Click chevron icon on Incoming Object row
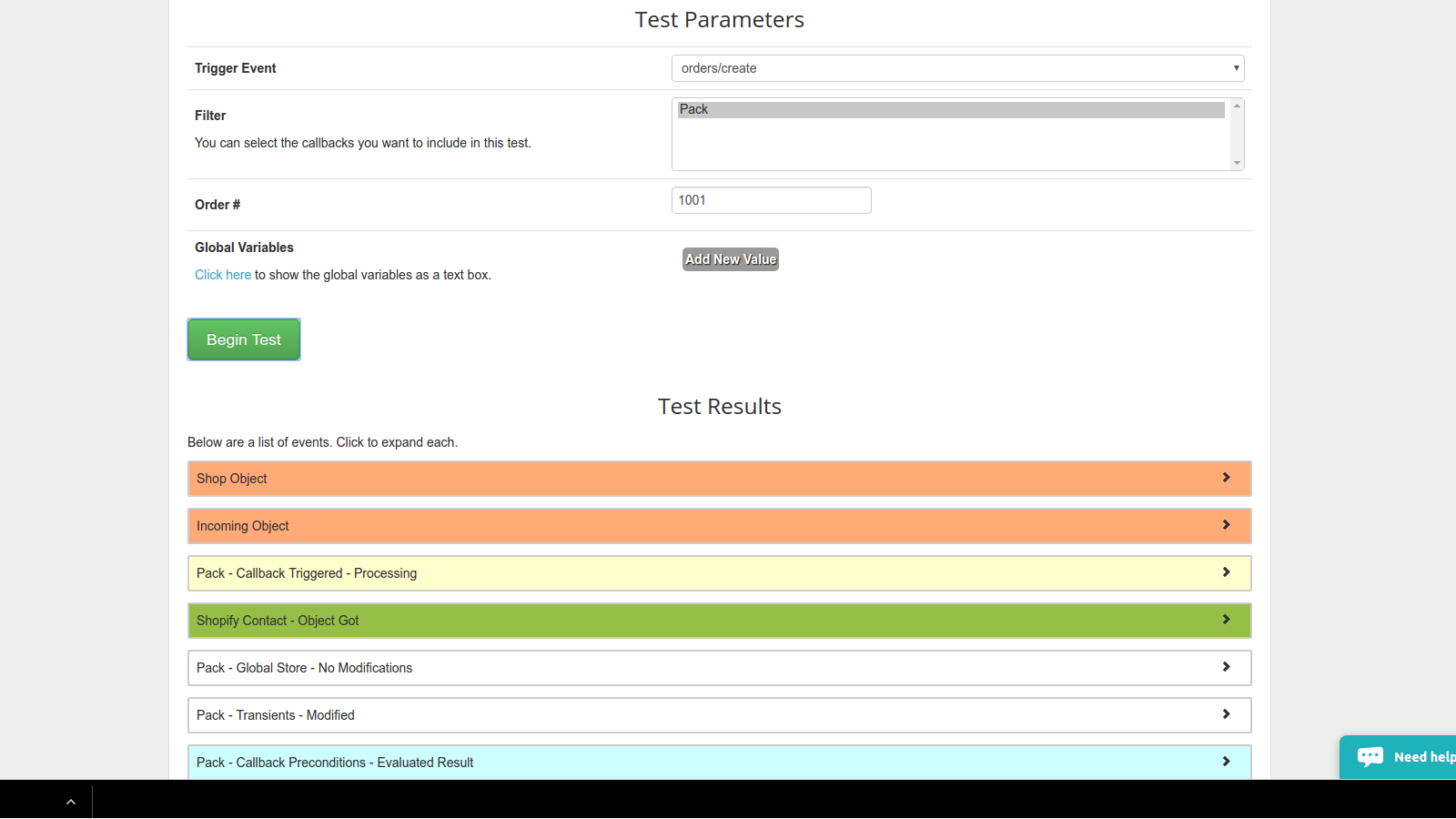 (x=1226, y=525)
